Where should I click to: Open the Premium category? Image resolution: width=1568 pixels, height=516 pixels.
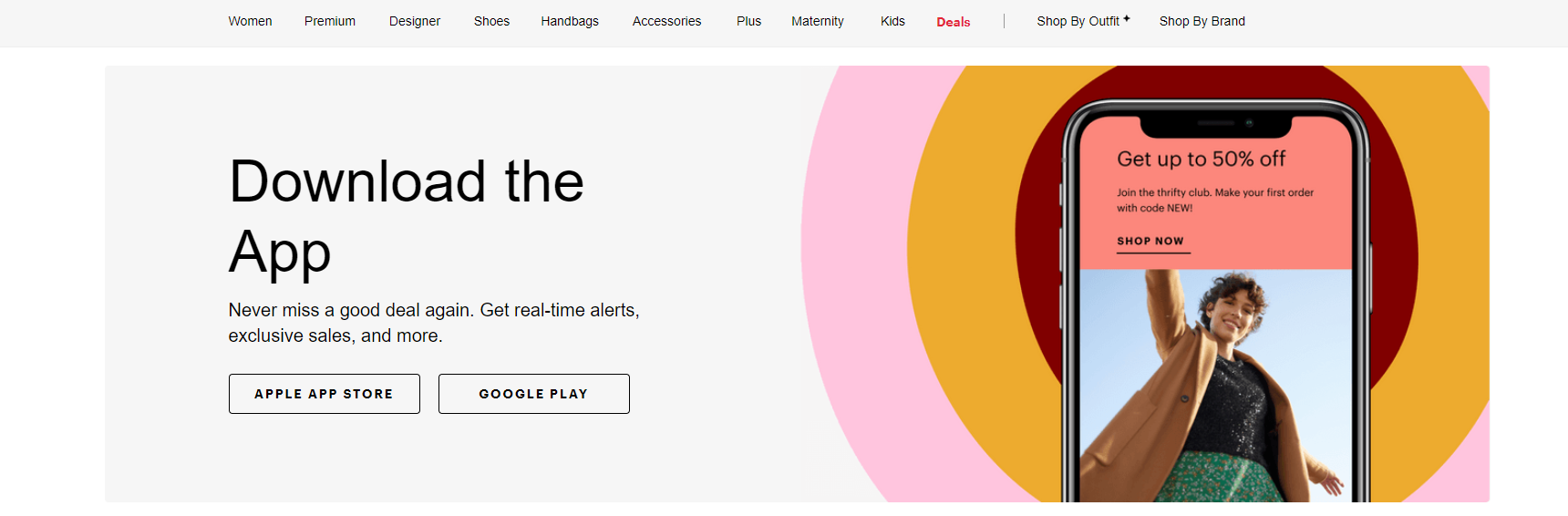coord(330,21)
